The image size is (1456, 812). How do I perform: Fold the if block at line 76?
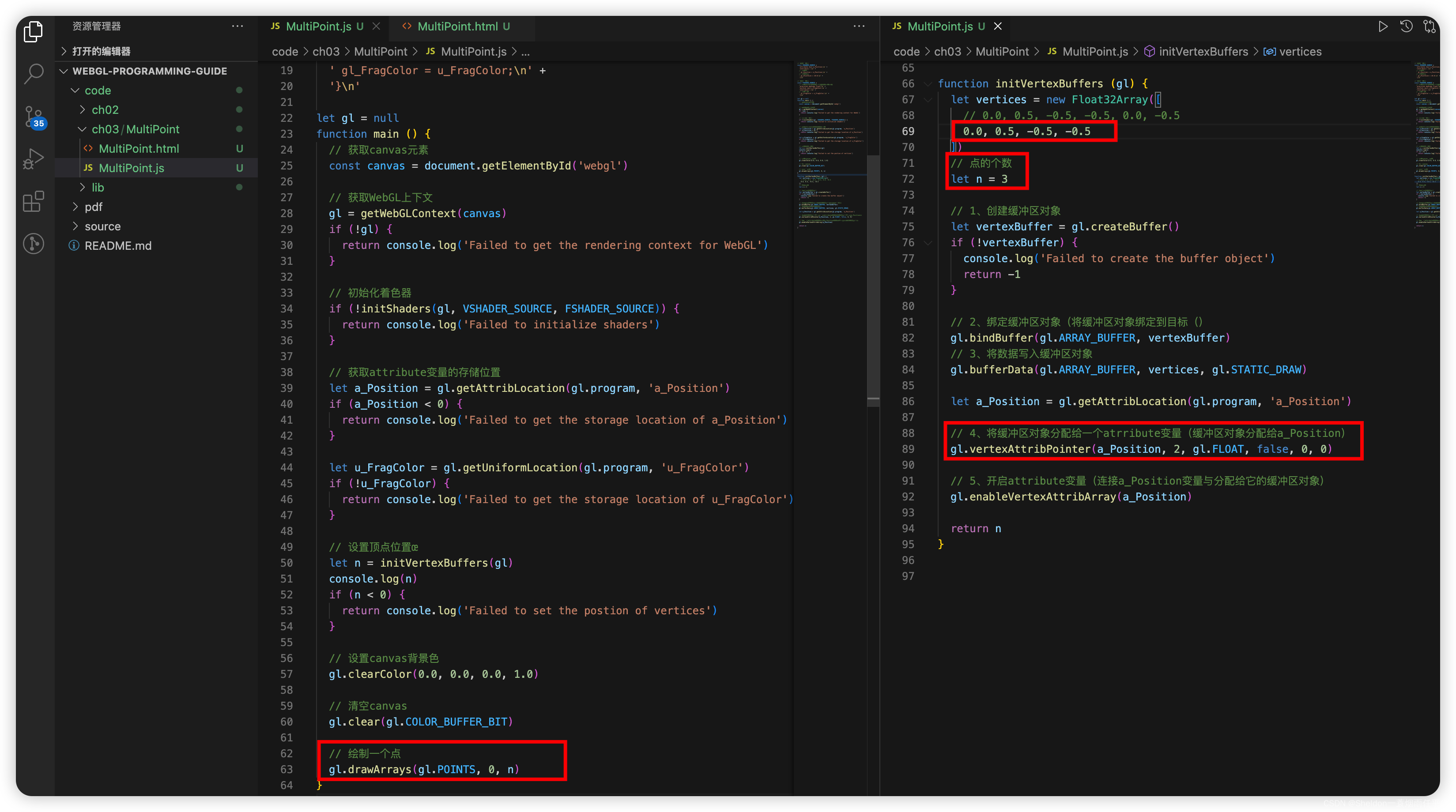click(x=928, y=242)
